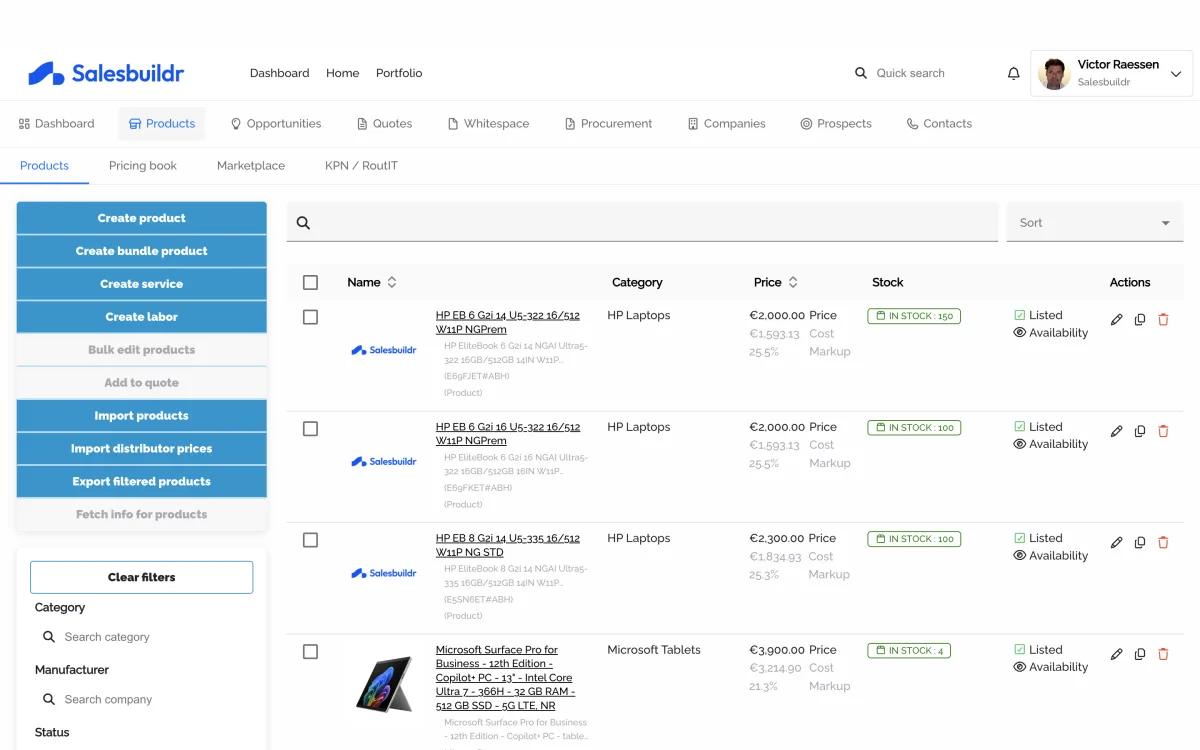Switch to the Pricing book tab
This screenshot has width=1200, height=750.
click(143, 166)
